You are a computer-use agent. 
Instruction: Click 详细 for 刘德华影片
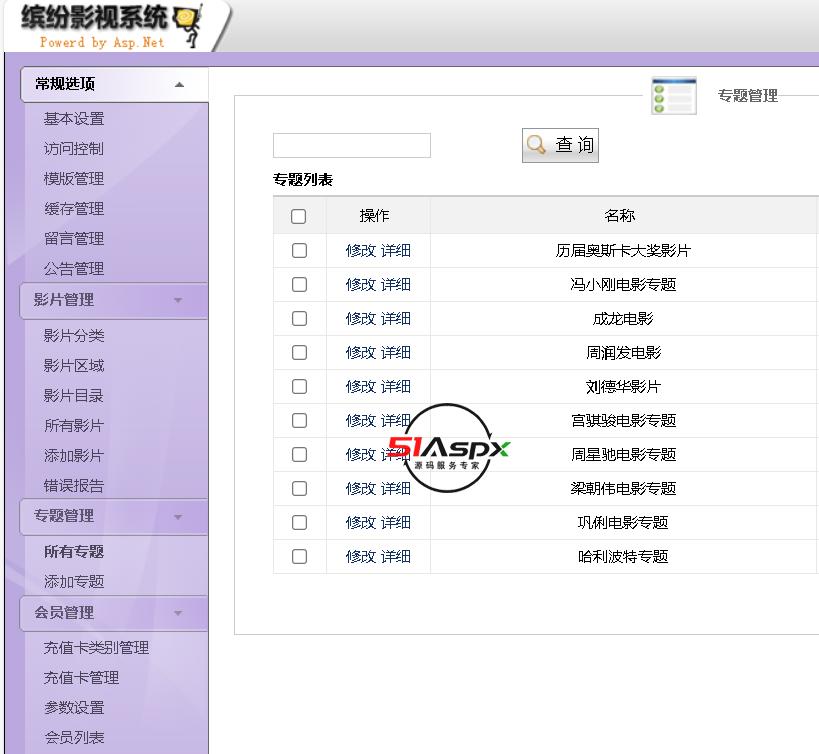396,386
